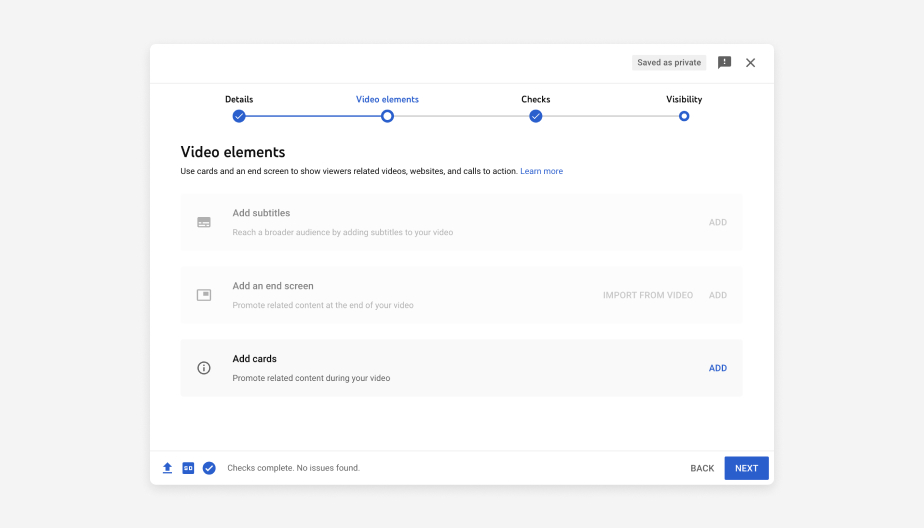Click IMPORT FROM VIDEO for end screen
The height and width of the screenshot is (528, 924).
click(x=647, y=295)
